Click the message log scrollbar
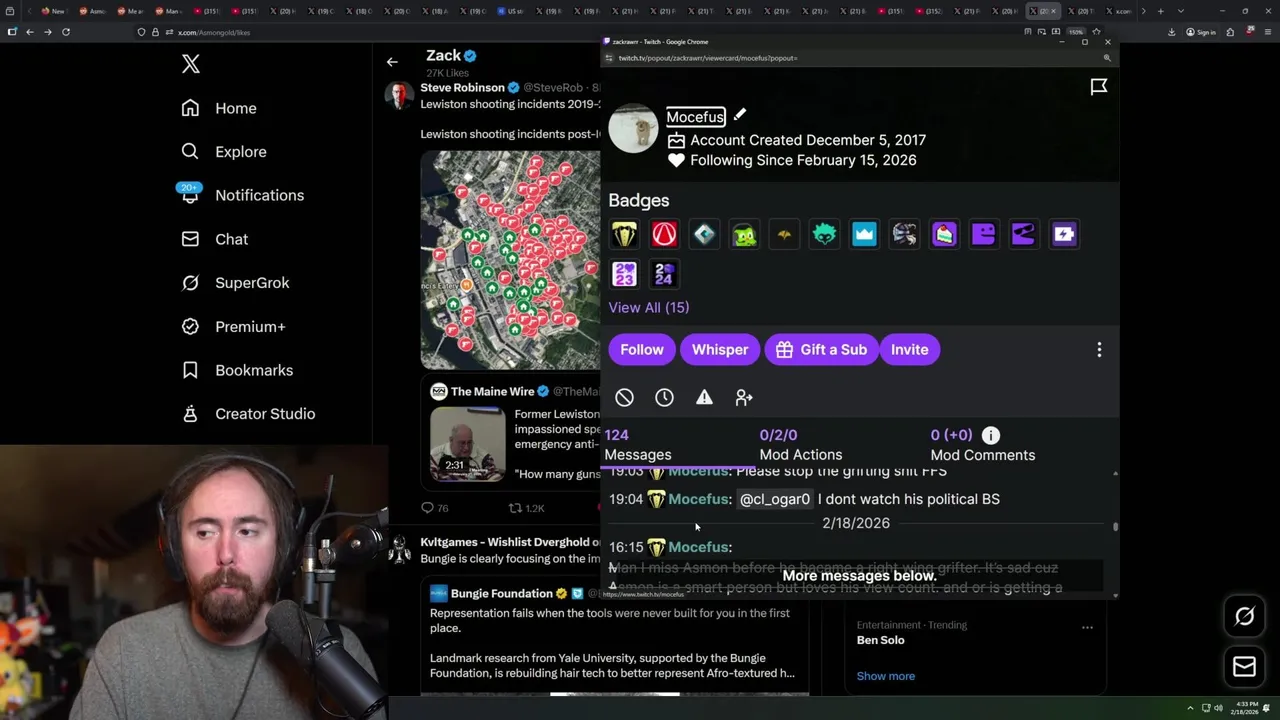The width and height of the screenshot is (1280, 720). coord(1115,527)
